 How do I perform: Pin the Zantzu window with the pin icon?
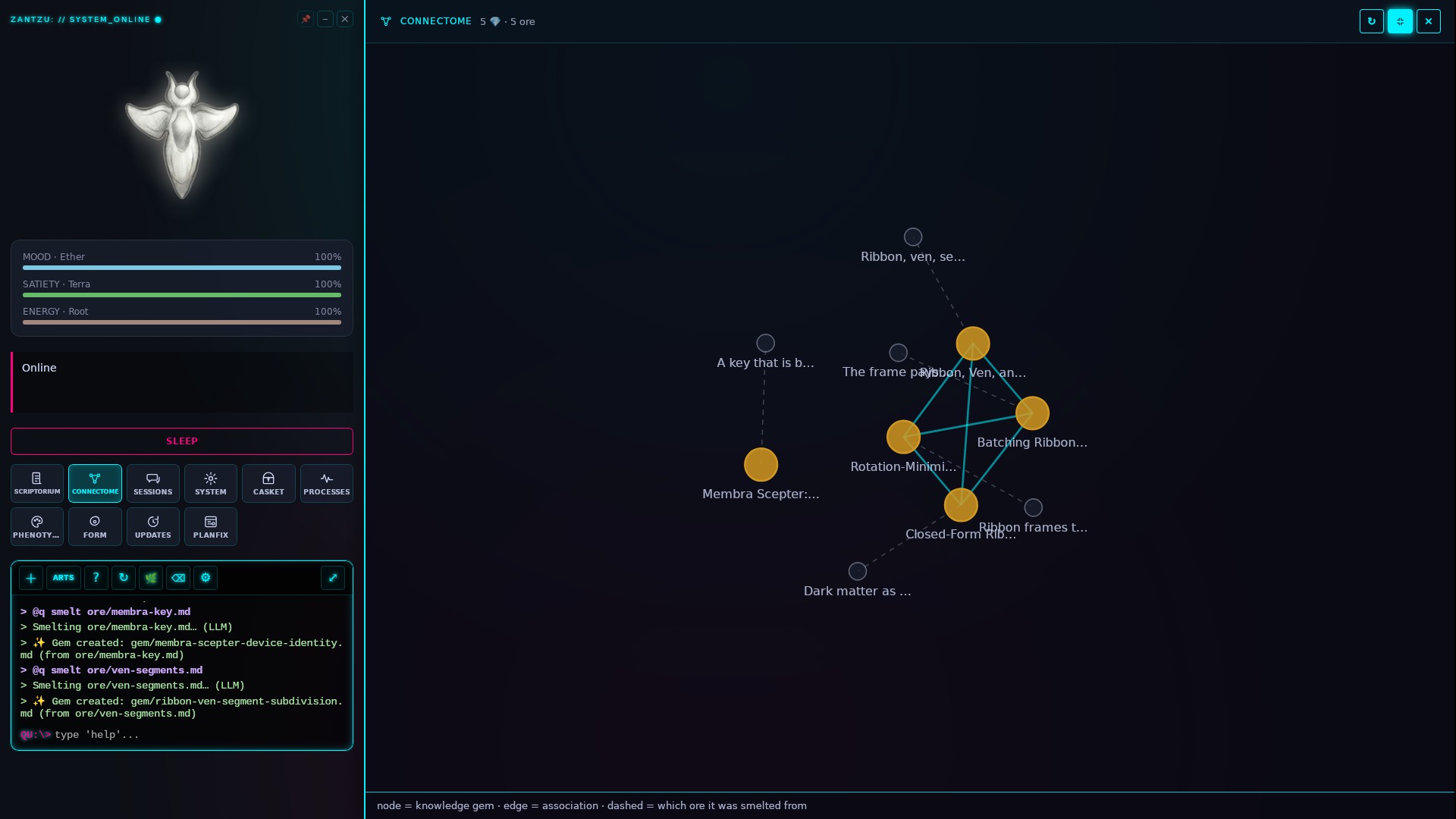(x=306, y=19)
